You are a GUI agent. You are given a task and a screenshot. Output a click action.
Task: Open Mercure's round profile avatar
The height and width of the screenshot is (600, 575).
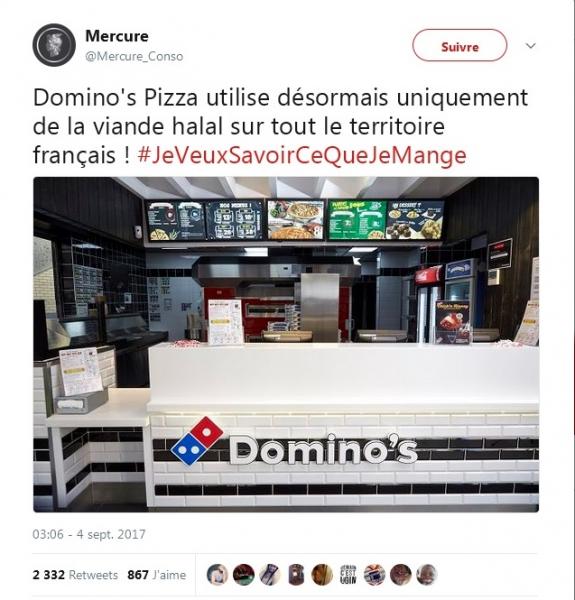click(x=54, y=45)
